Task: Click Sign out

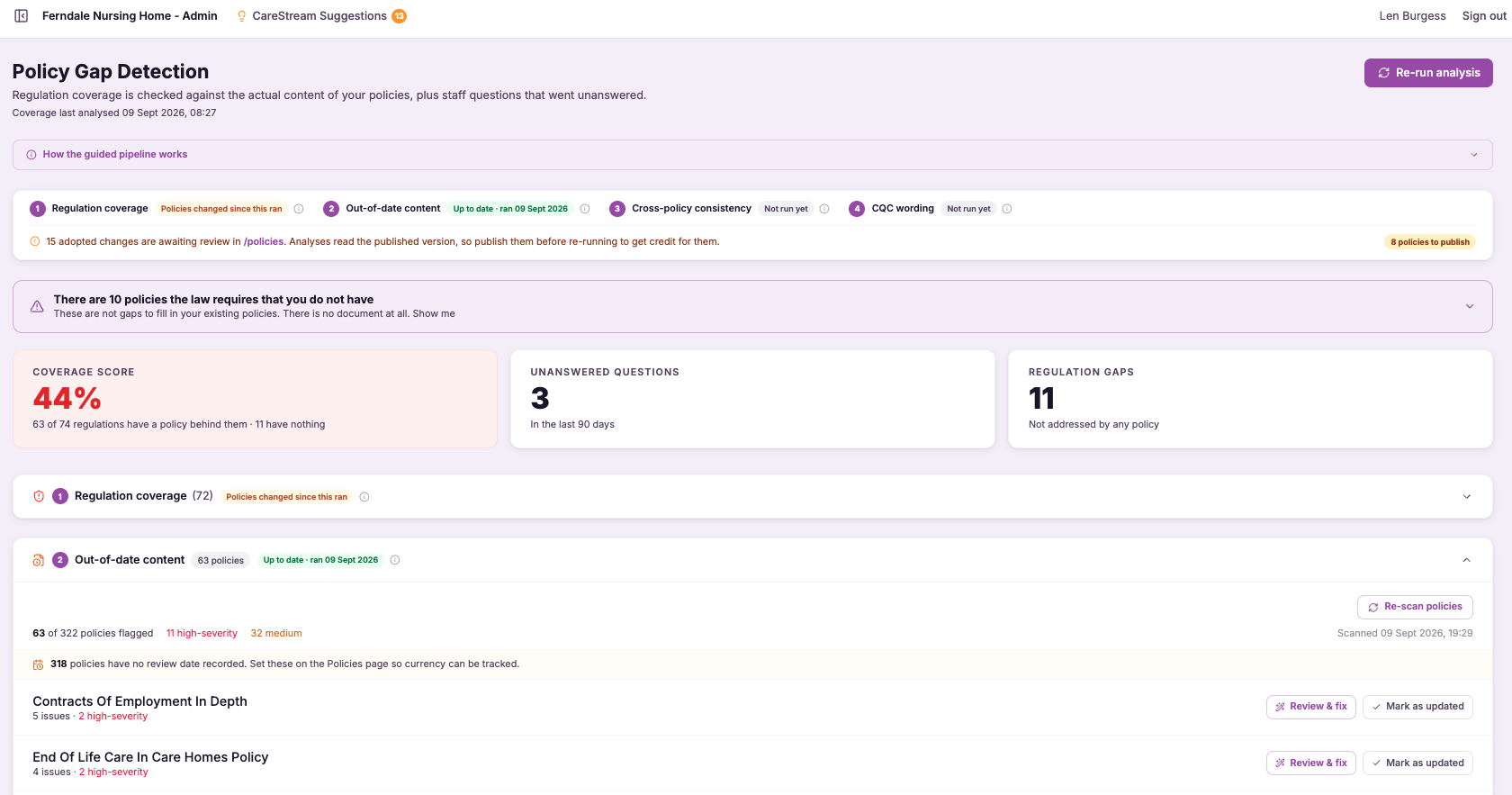Action: click(x=1484, y=16)
